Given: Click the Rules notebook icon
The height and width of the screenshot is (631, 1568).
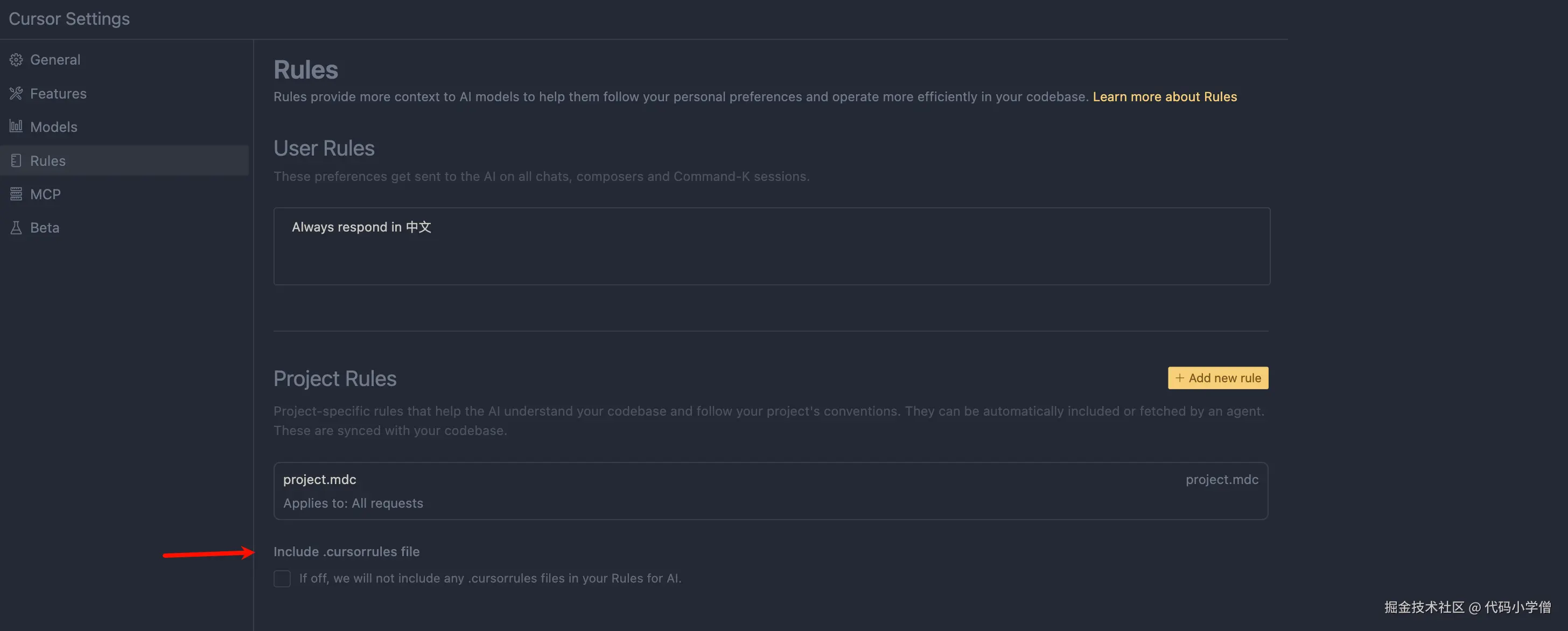Looking at the screenshot, I should point(17,160).
